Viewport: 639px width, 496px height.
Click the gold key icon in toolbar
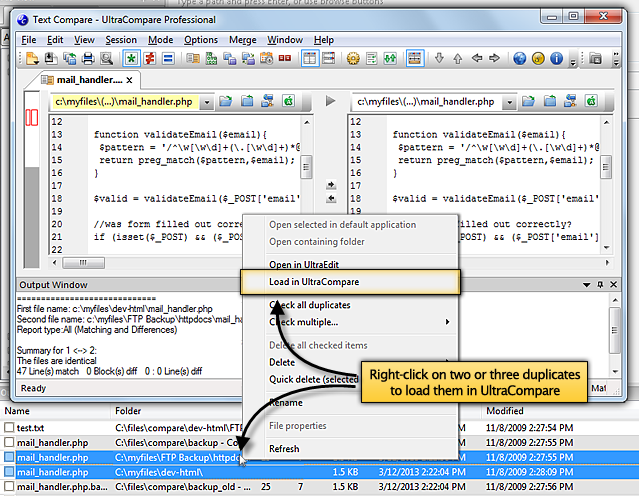pyautogui.click(x=538, y=58)
